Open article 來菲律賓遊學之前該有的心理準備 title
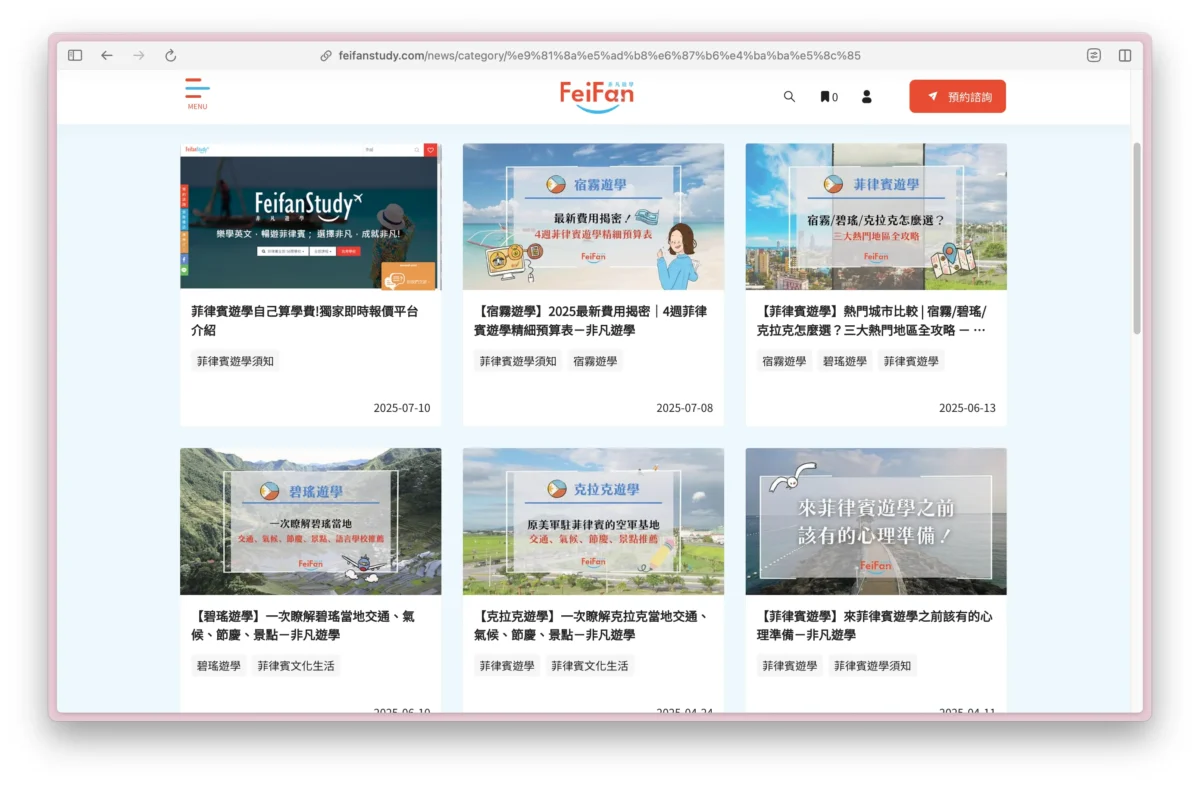This screenshot has width=1200, height=785. pos(875,625)
